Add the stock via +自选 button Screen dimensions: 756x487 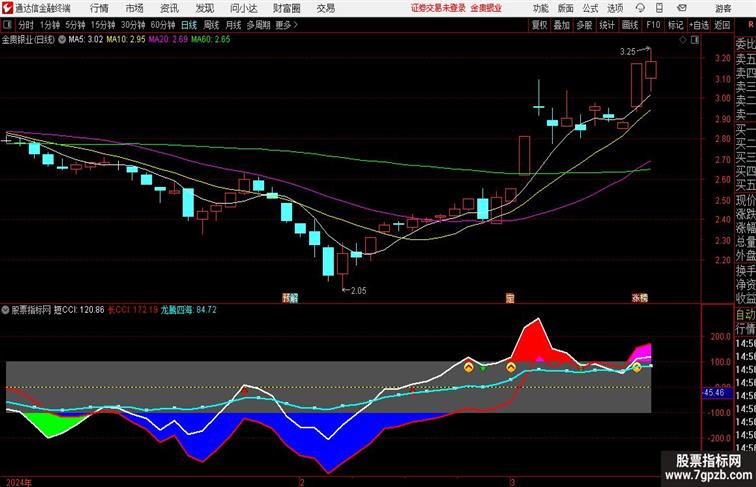699,25
